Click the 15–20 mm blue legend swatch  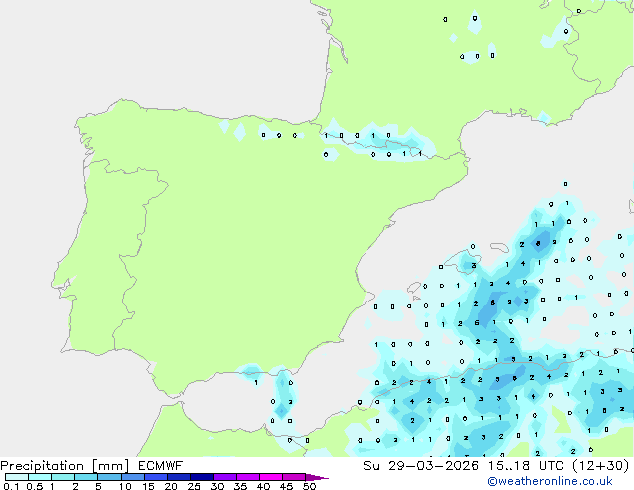coord(156,477)
